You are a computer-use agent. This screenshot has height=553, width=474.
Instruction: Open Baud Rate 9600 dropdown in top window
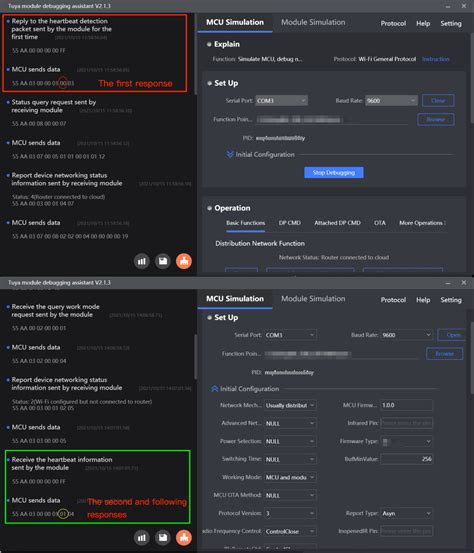tap(391, 101)
